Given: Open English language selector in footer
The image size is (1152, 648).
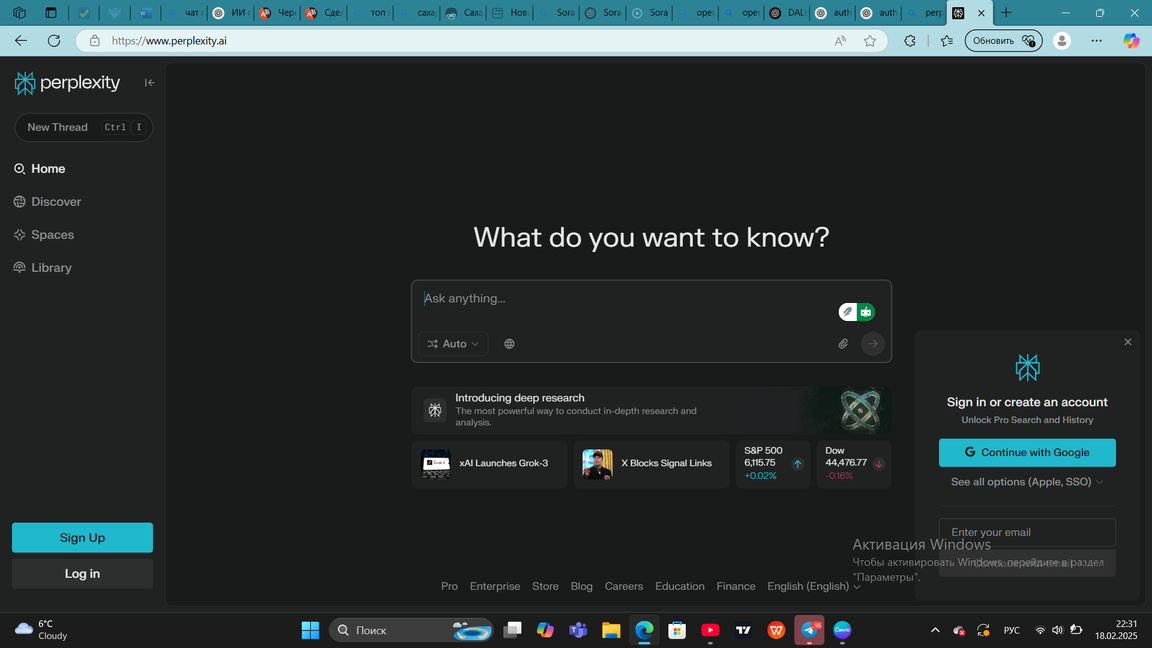Looking at the screenshot, I should (x=813, y=587).
